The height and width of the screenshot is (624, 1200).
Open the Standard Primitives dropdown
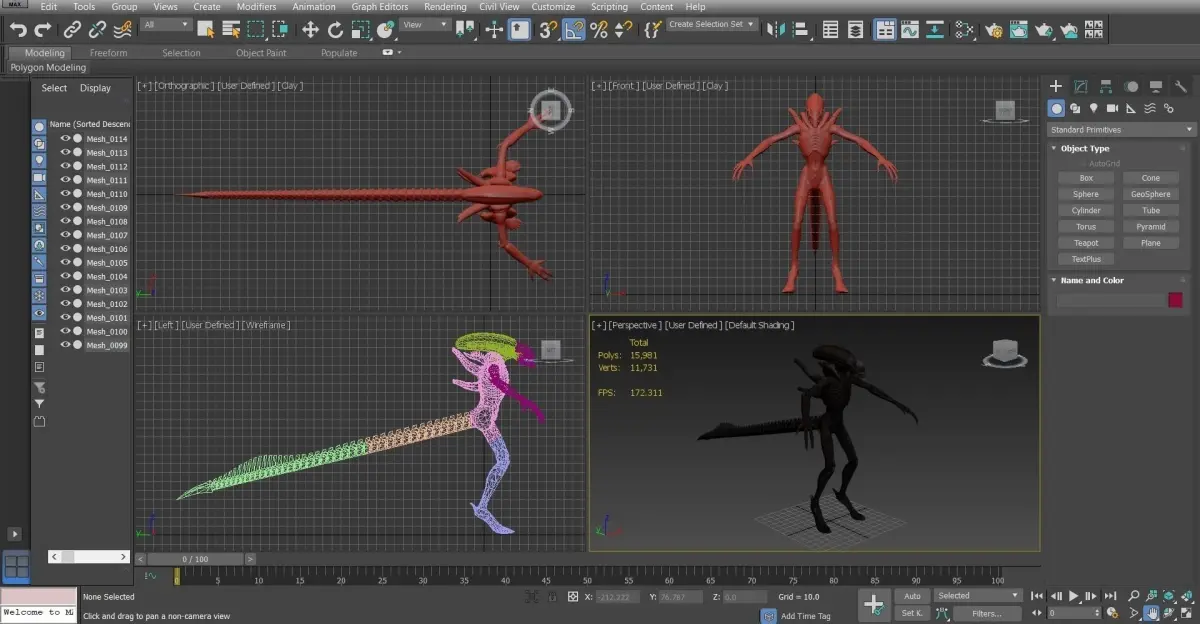click(x=1121, y=130)
